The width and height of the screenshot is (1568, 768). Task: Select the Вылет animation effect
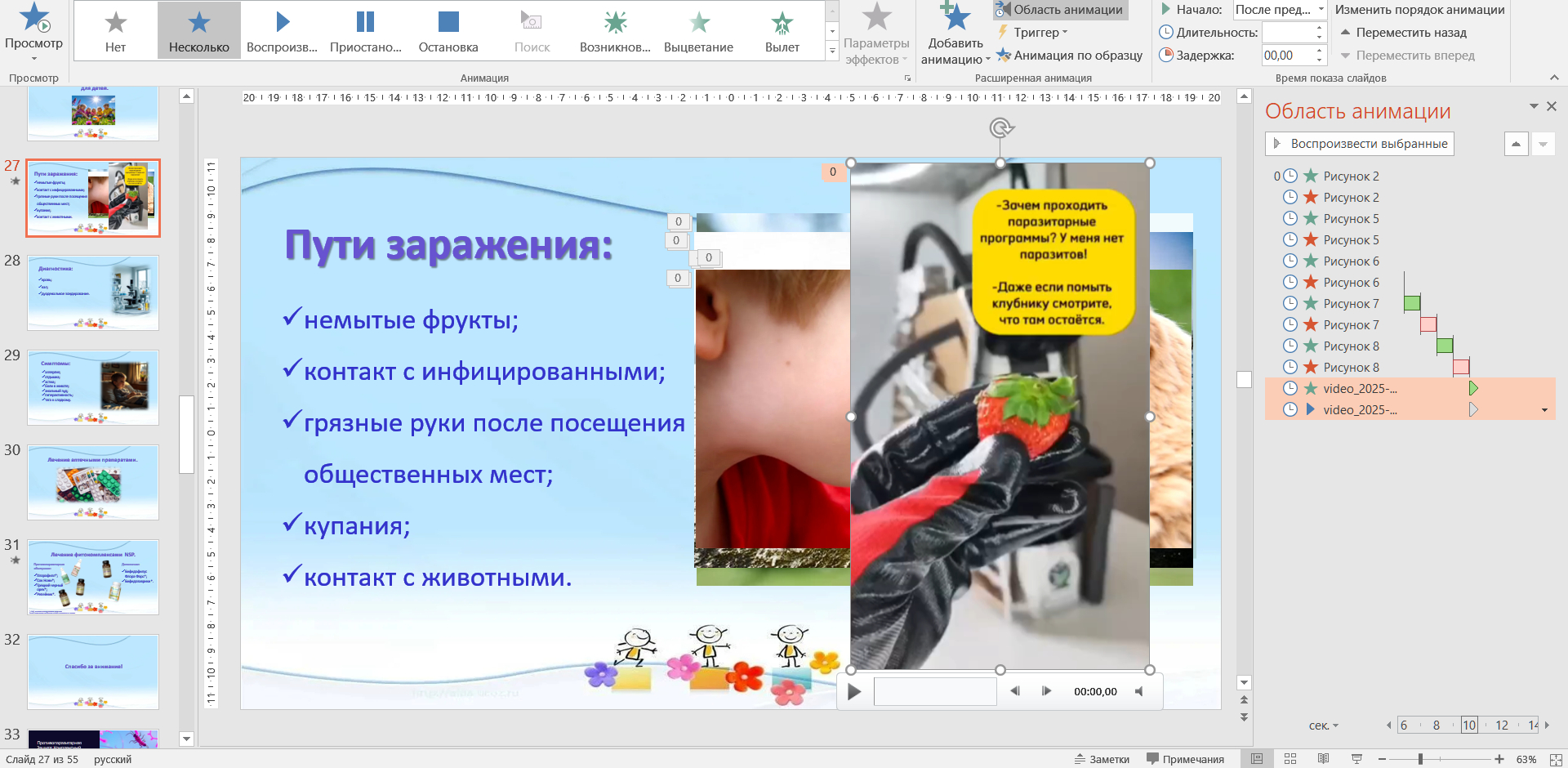pyautogui.click(x=782, y=29)
